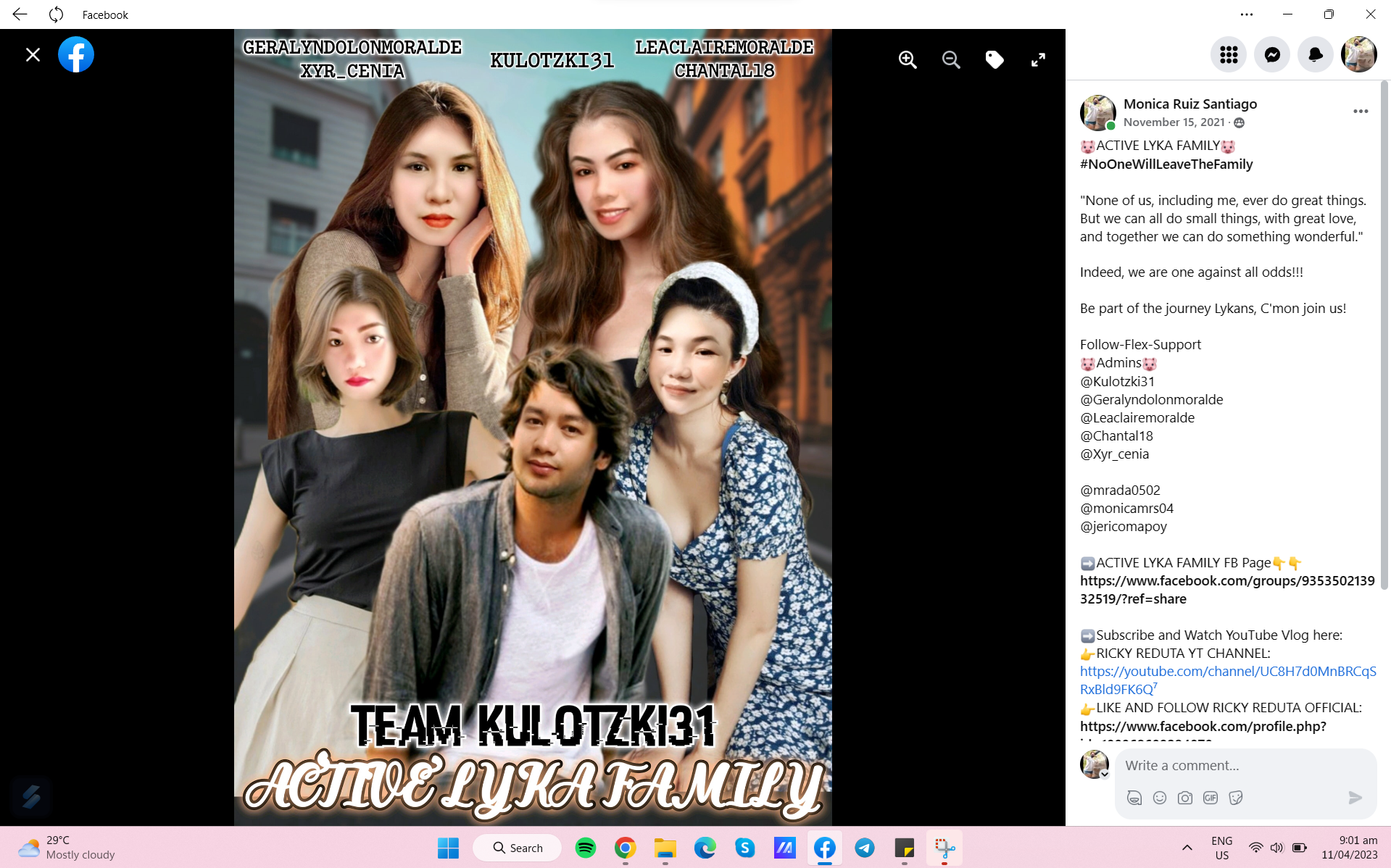Enter fullscreen photo view

pos(1038,60)
